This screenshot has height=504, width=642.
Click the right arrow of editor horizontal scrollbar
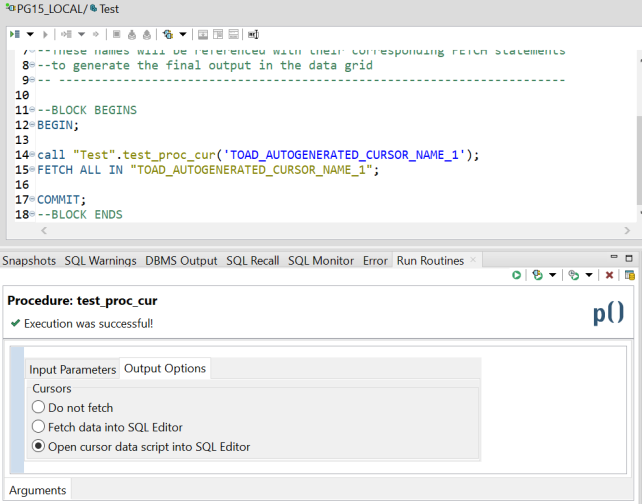(627, 231)
